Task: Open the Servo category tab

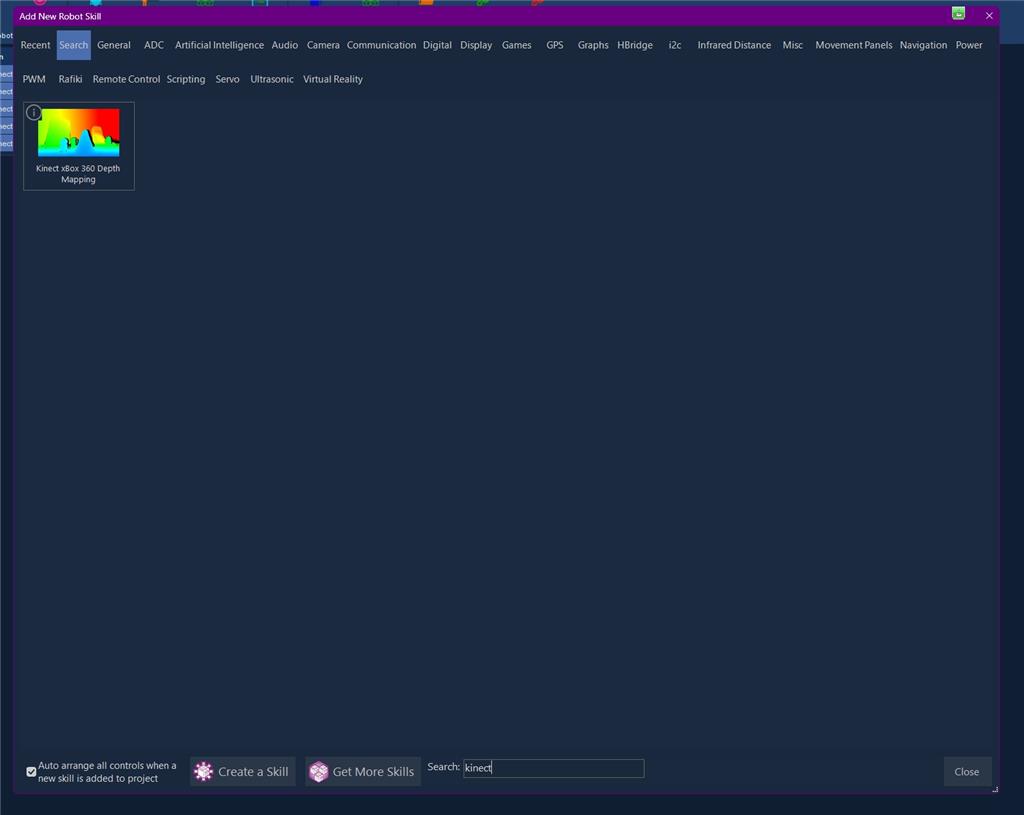Action: [227, 79]
